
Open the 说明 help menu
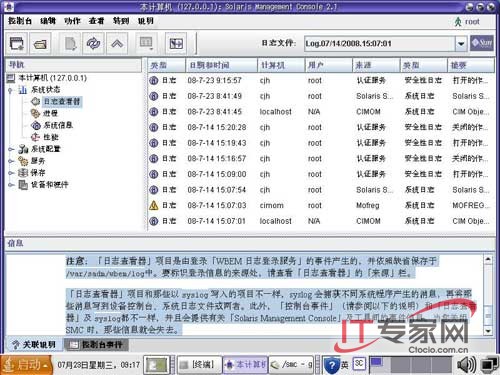(x=146, y=21)
